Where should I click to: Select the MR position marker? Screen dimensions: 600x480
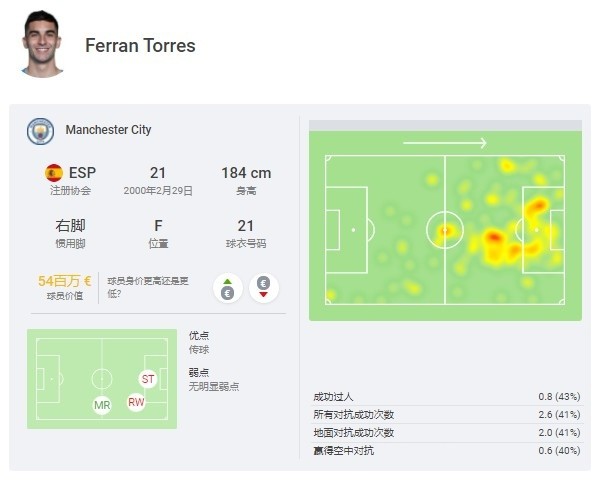point(102,405)
